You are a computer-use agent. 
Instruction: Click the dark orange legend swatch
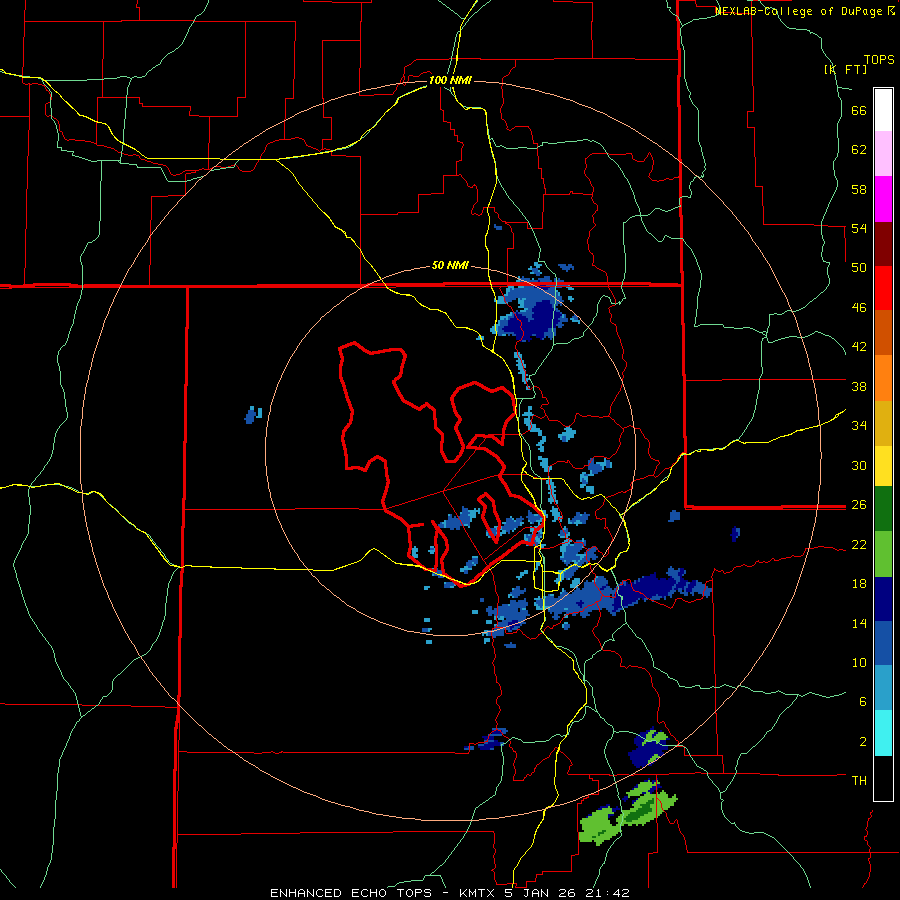click(883, 332)
